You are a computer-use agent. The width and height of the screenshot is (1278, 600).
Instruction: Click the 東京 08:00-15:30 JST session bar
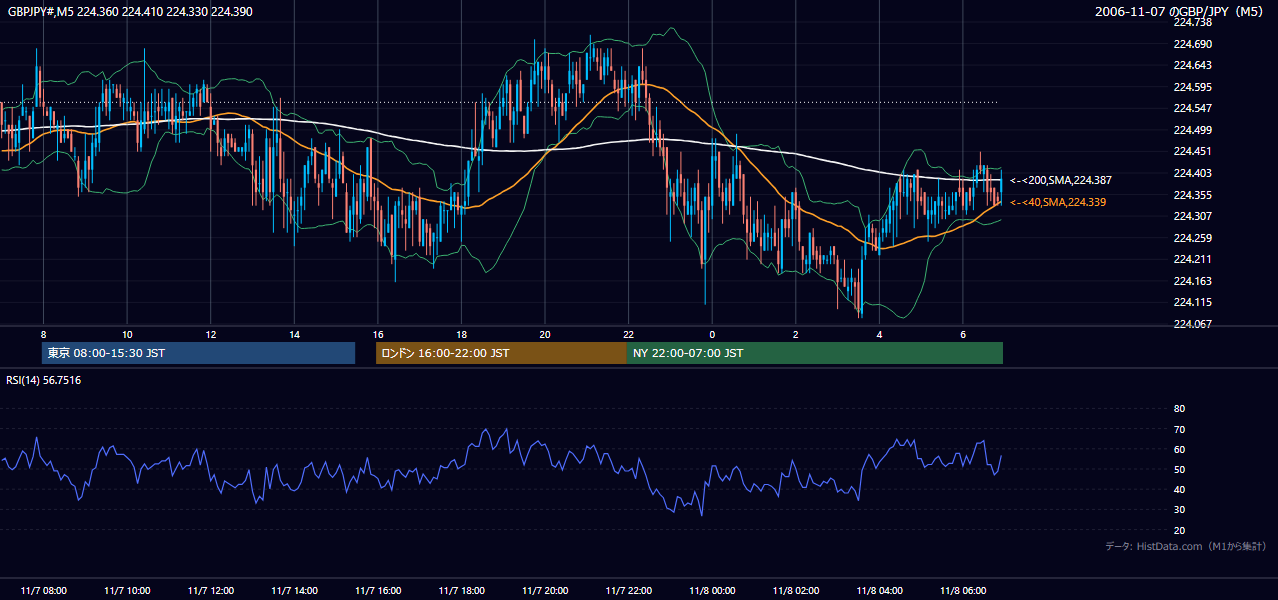tap(198, 353)
